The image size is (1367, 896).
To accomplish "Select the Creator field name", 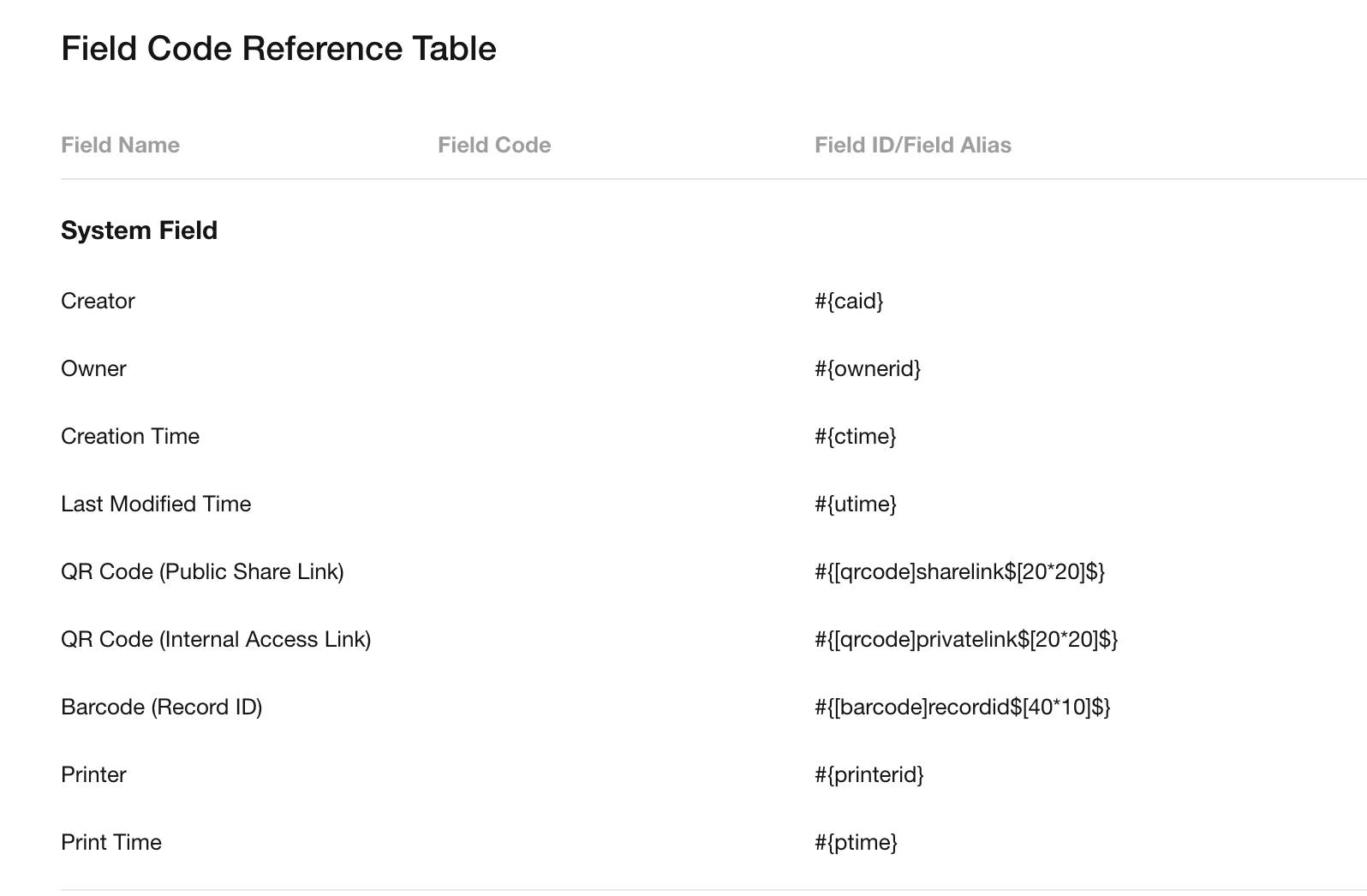I will [98, 301].
